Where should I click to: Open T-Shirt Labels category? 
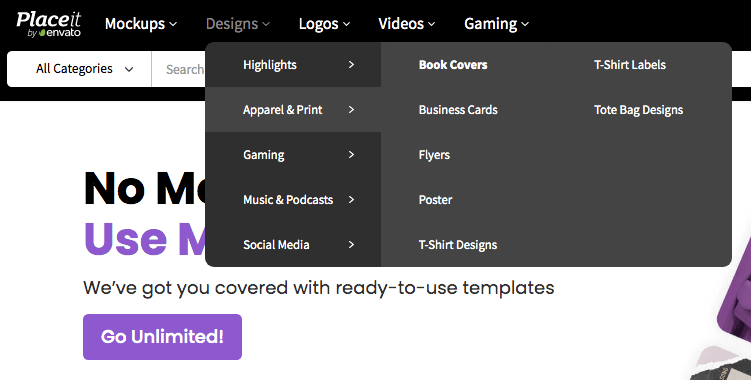click(x=630, y=65)
